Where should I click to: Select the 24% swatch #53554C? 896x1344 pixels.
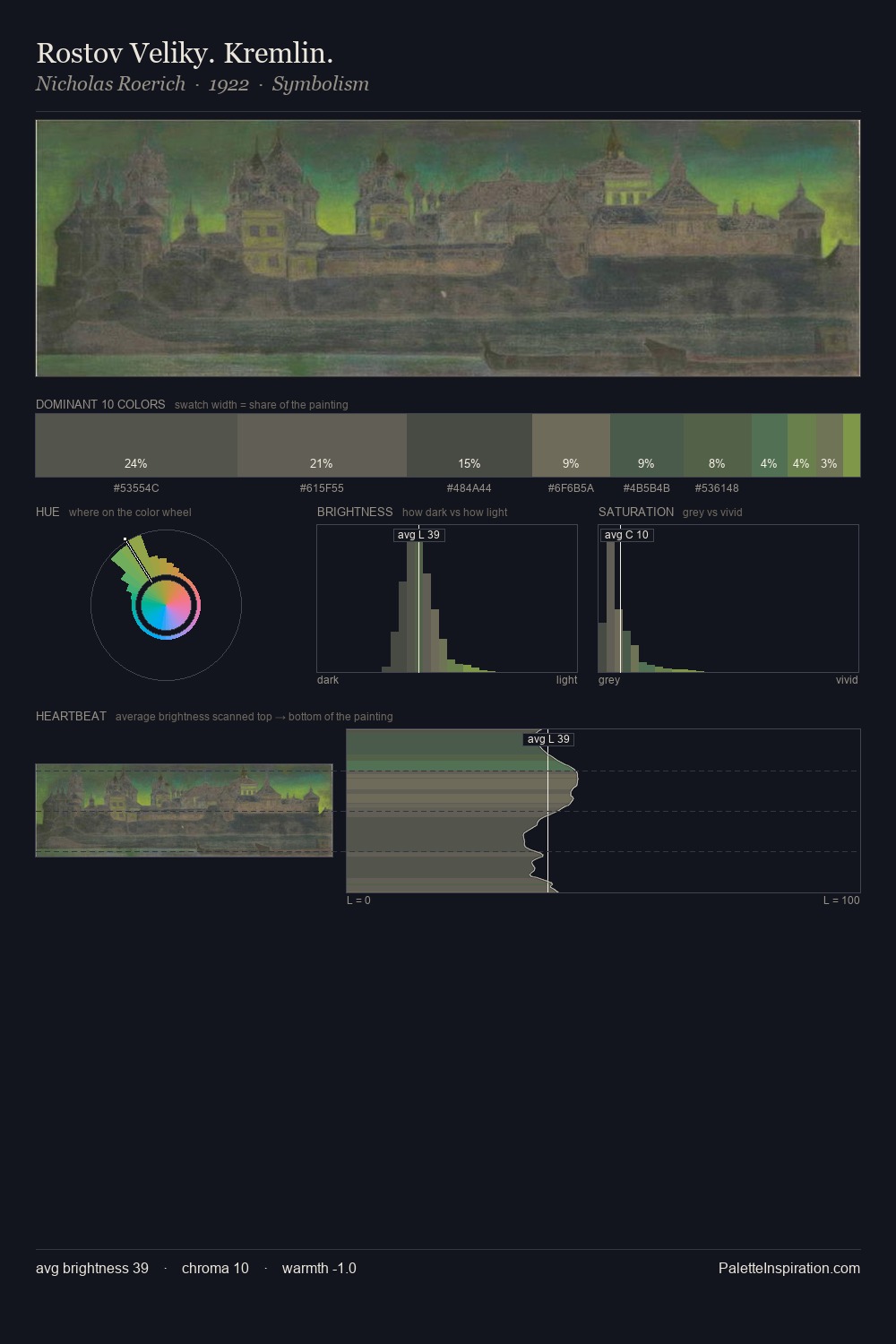136,445
